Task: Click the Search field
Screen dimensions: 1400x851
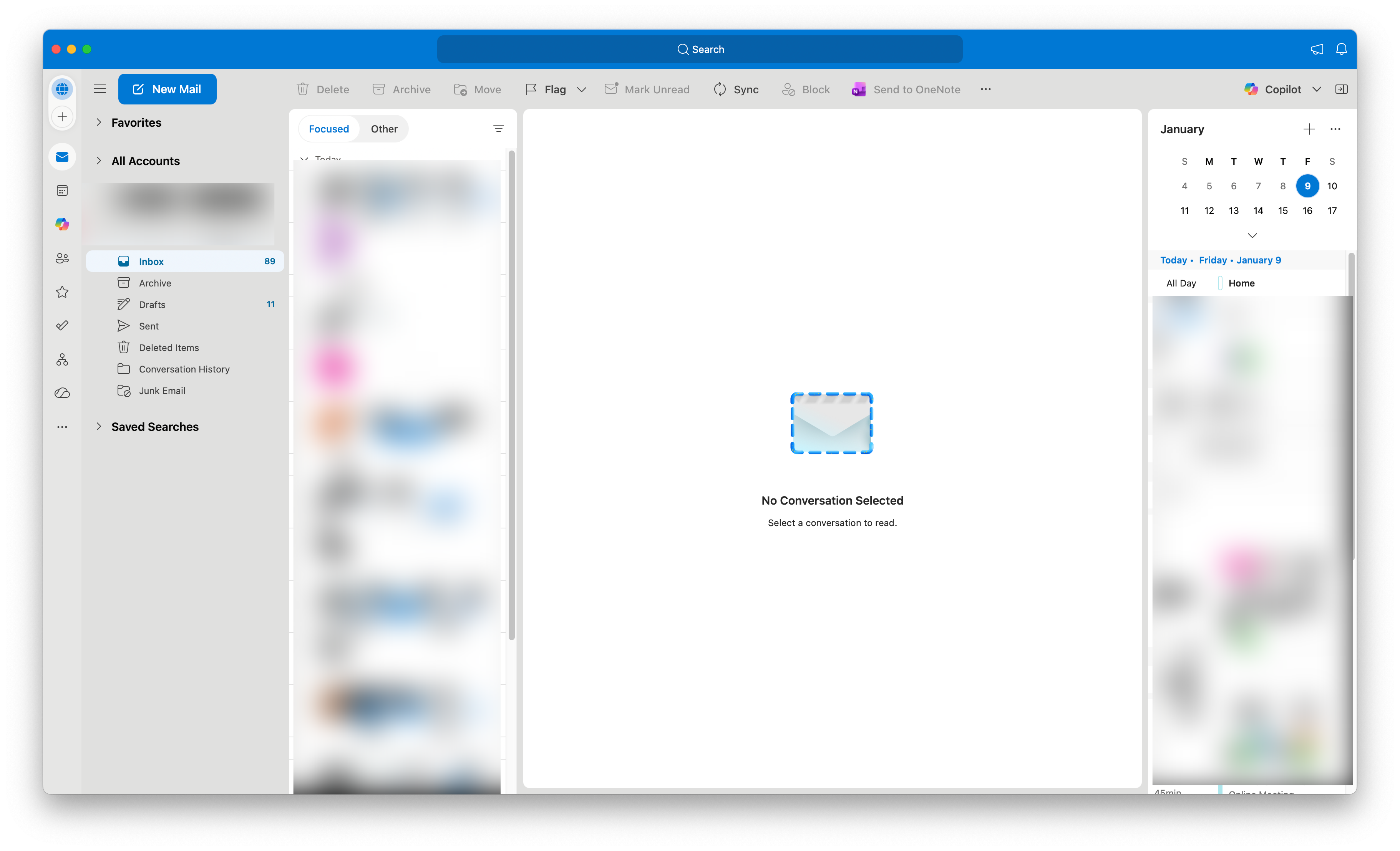Action: pos(700,50)
